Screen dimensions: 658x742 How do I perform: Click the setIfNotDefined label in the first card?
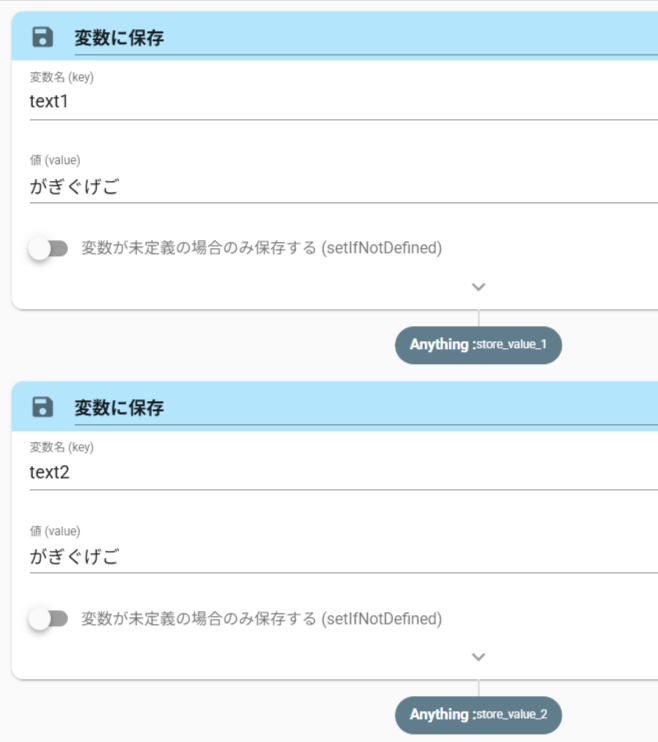[x=261, y=248]
